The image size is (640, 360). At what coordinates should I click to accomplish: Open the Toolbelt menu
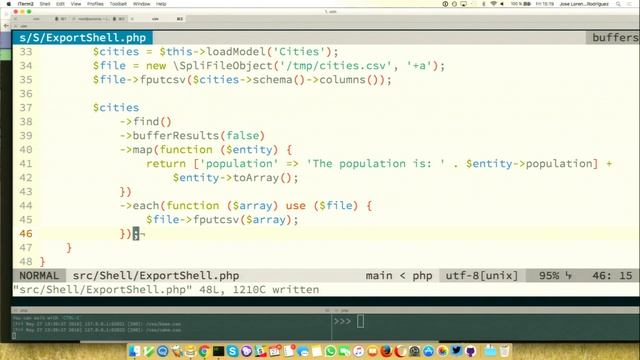coord(118,4)
